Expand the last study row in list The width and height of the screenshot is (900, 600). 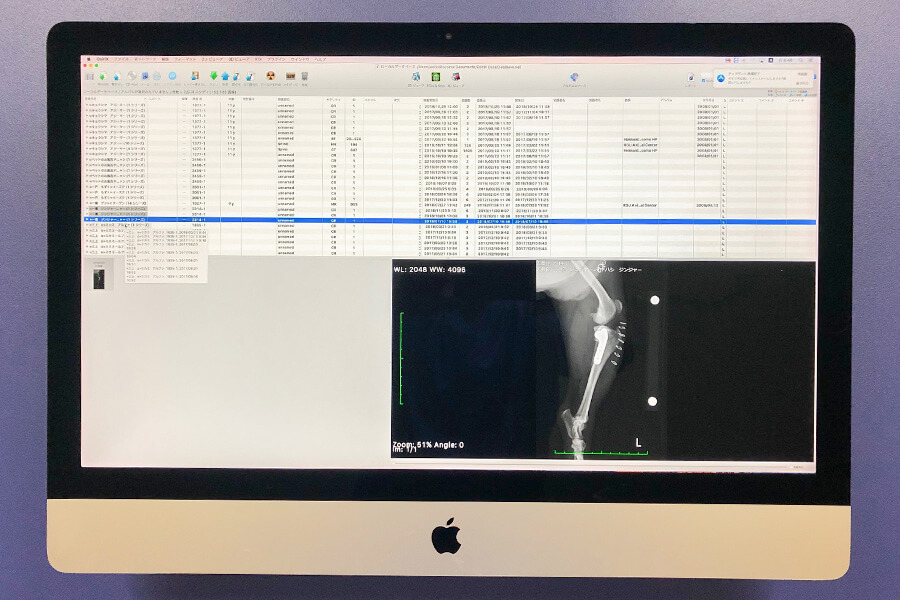[x=87, y=252]
